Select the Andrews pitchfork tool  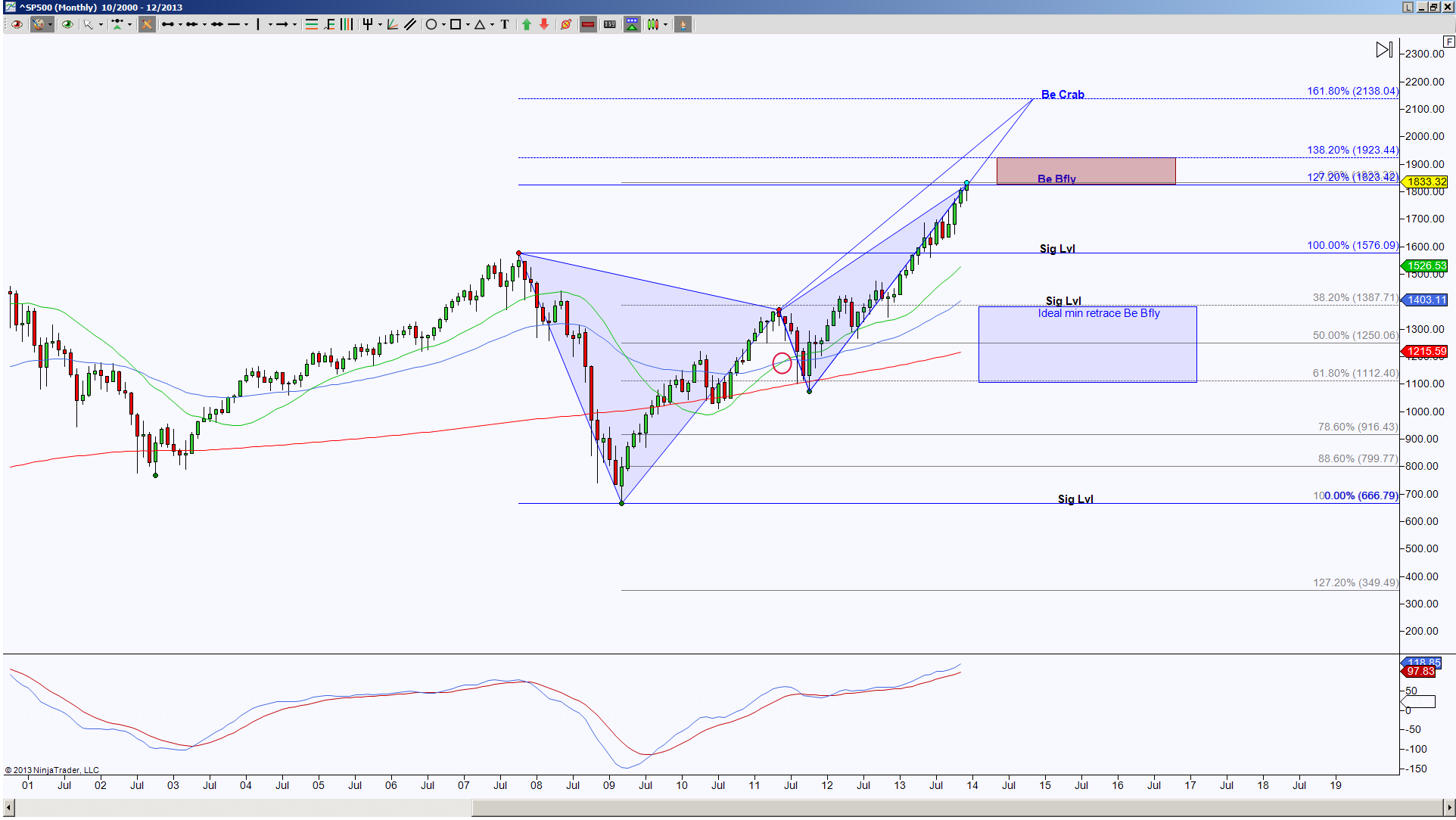(x=368, y=24)
